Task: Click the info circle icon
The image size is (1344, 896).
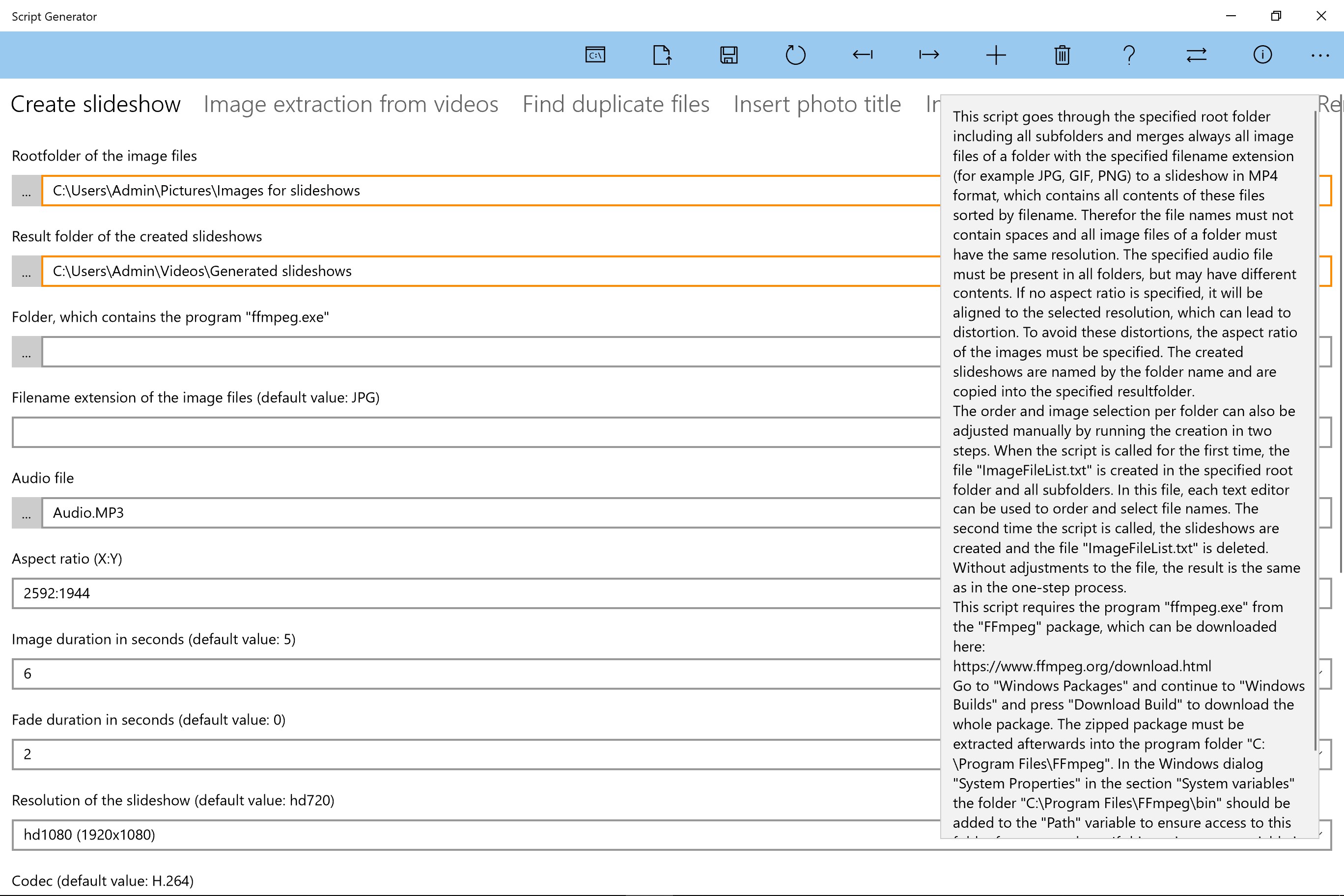Action: (1262, 55)
